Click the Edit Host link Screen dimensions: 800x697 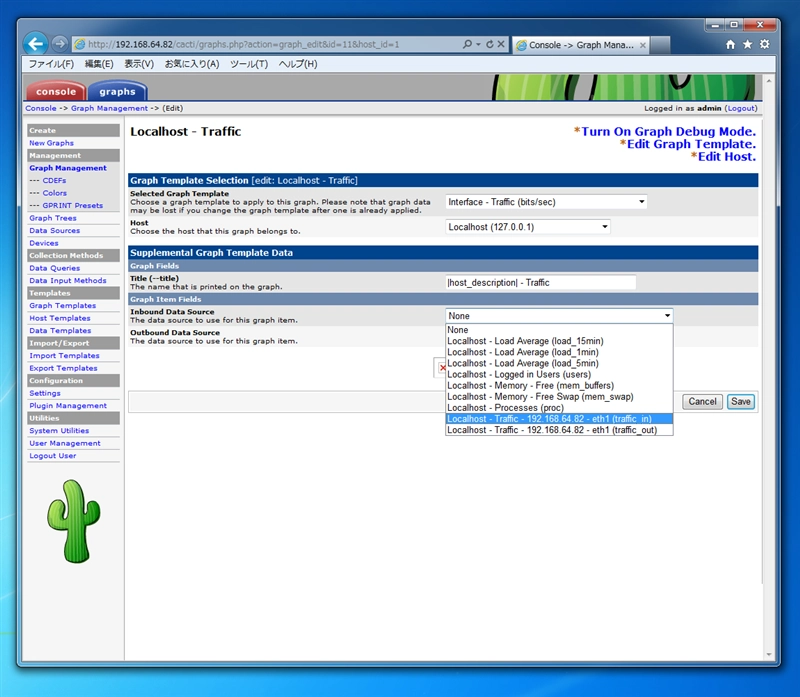point(727,157)
